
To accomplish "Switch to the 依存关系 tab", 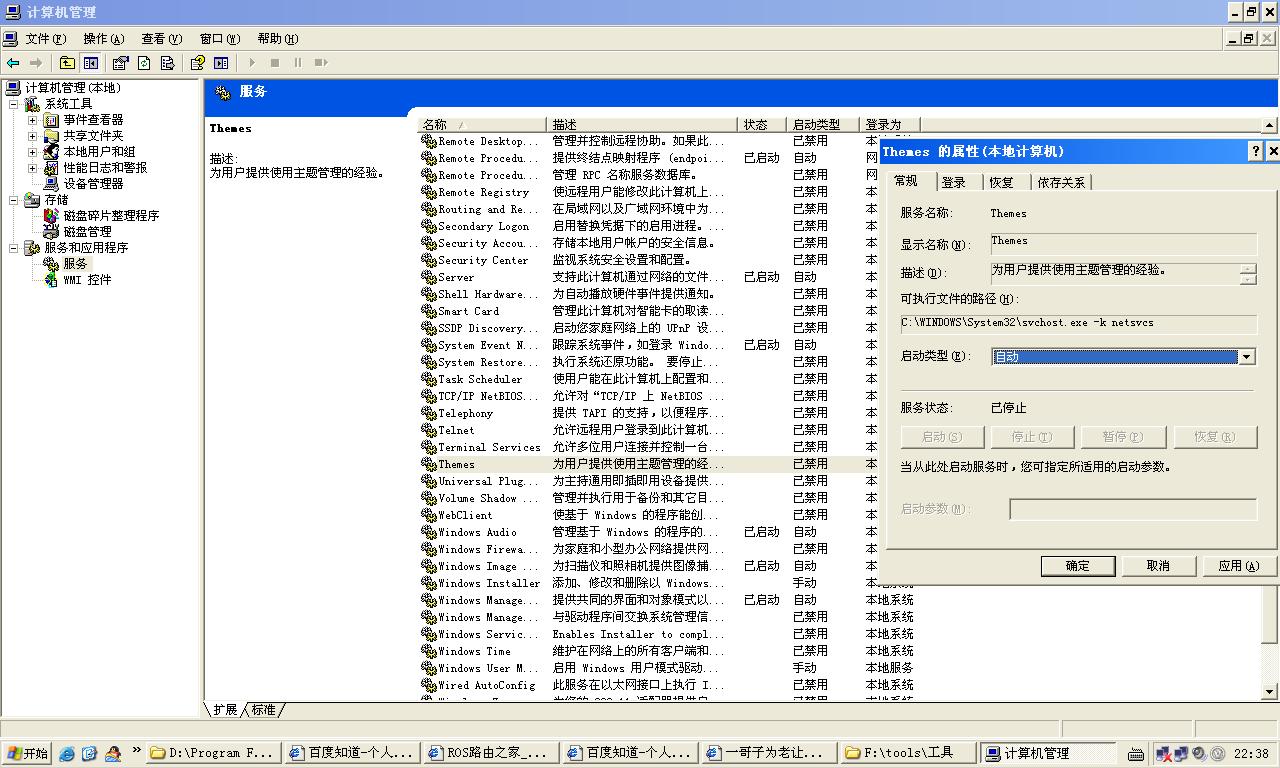I will click(x=1061, y=182).
